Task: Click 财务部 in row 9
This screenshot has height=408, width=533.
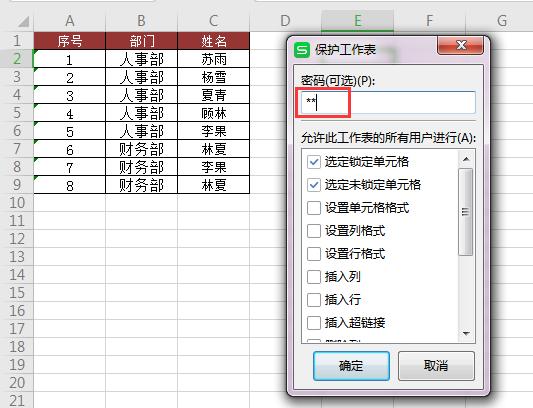Action: tap(141, 185)
